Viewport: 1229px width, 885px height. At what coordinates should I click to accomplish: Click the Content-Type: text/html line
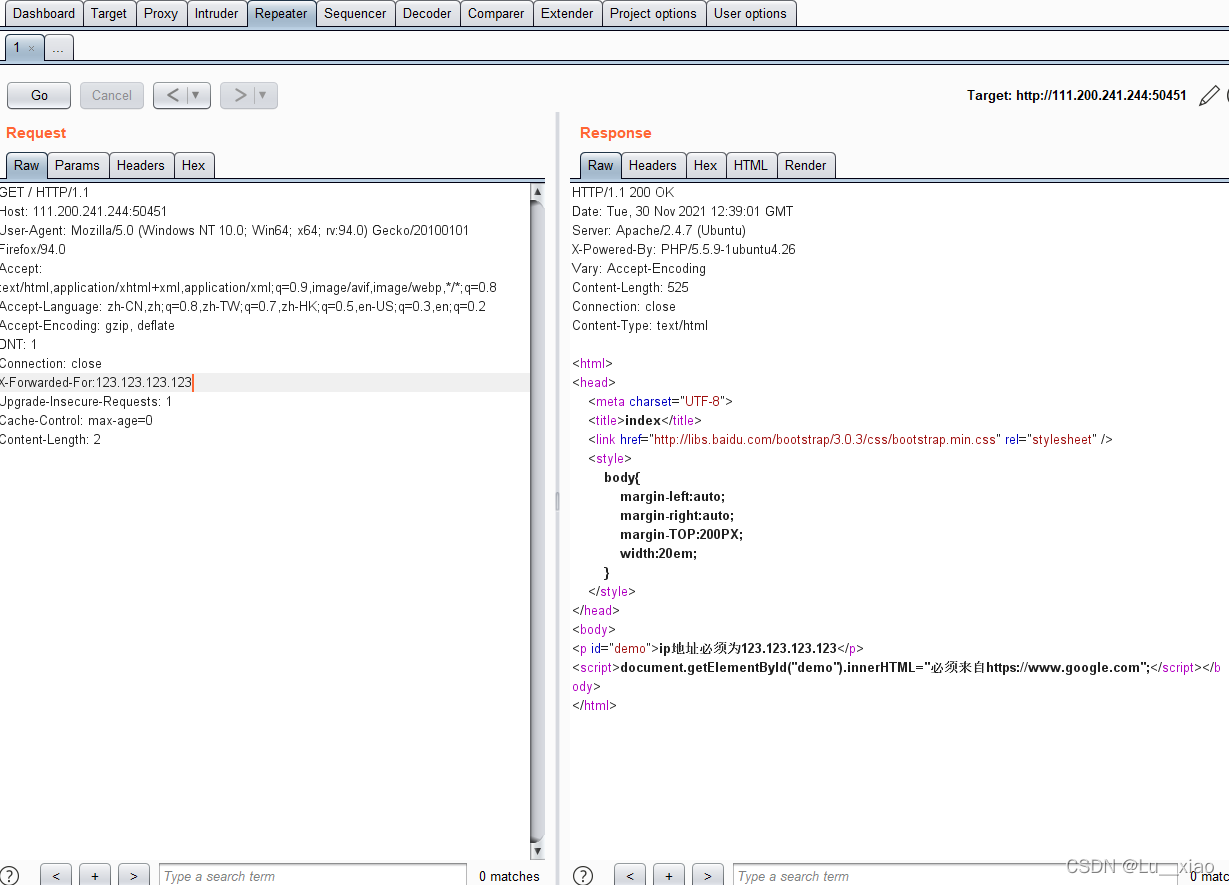point(640,325)
